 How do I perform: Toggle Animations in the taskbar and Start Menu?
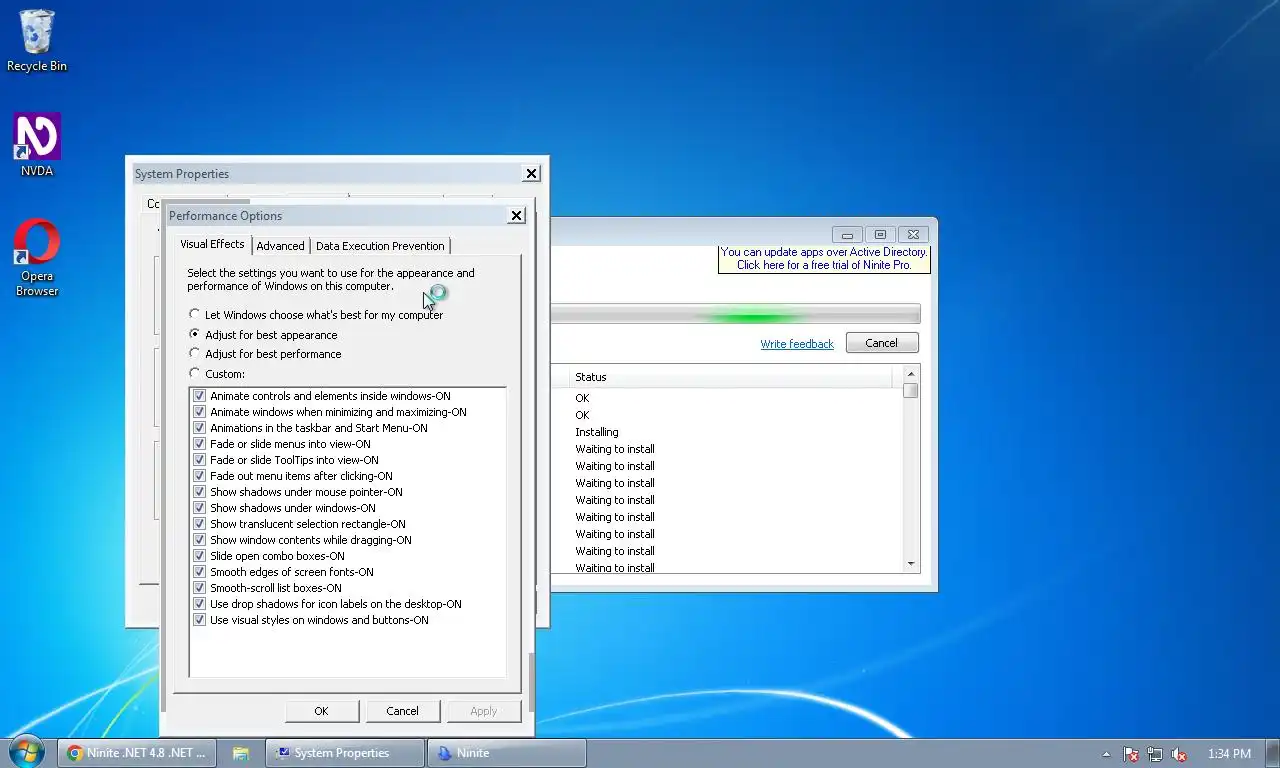pos(199,428)
